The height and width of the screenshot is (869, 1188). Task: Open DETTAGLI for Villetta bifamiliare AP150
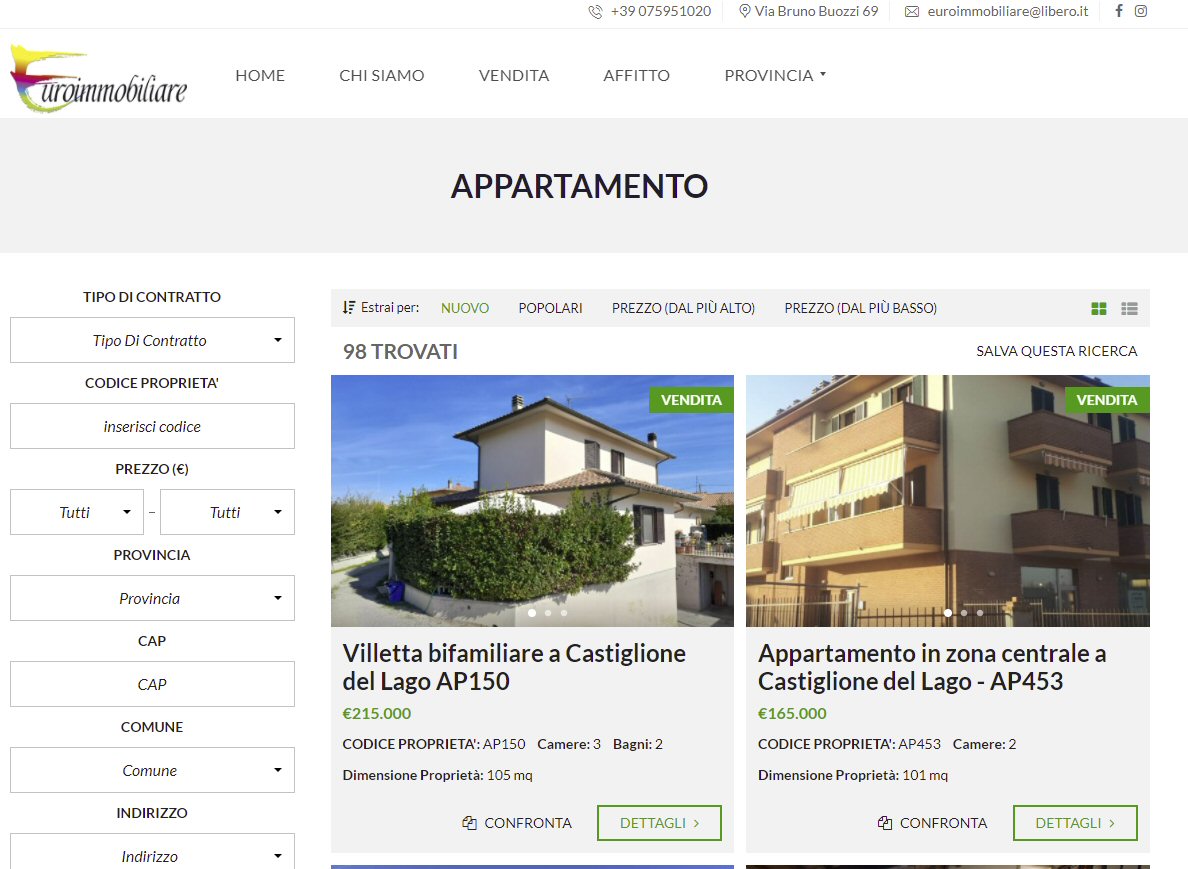pyautogui.click(x=659, y=823)
